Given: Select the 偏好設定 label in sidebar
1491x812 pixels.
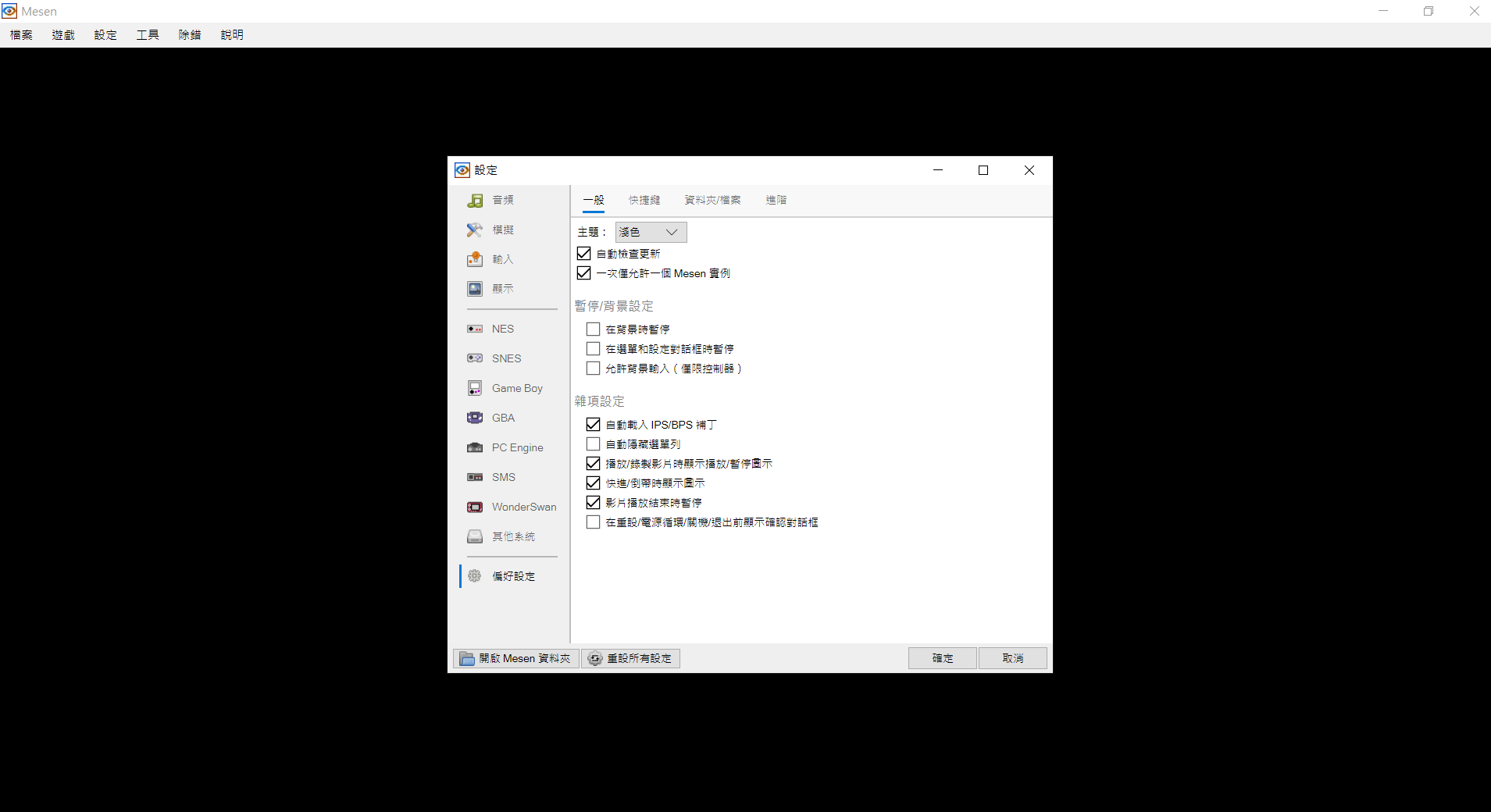Looking at the screenshot, I should click(x=514, y=576).
